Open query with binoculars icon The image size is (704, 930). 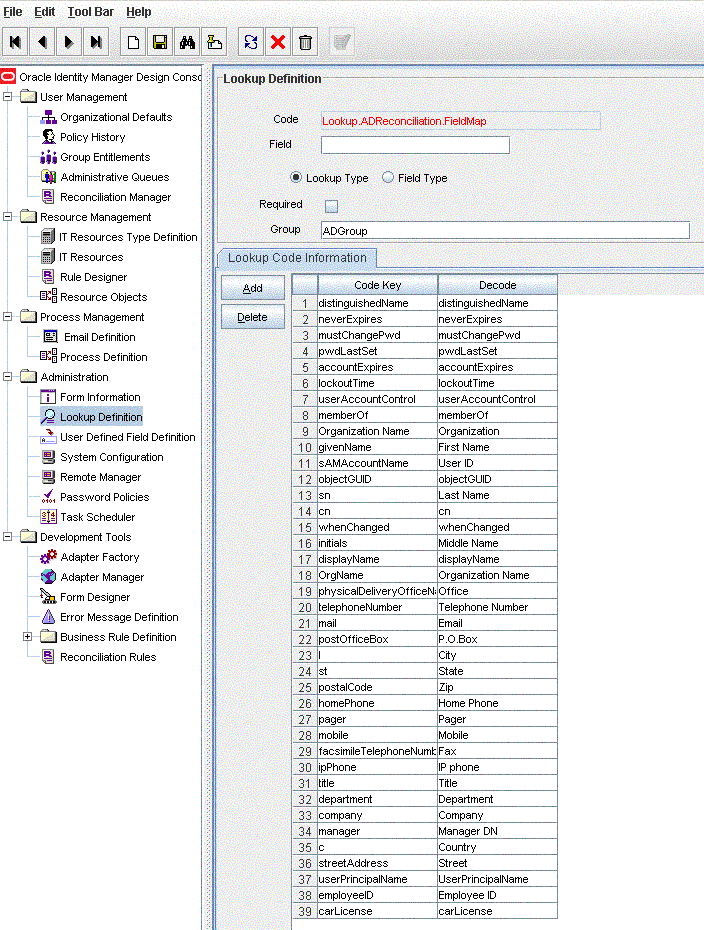point(187,42)
